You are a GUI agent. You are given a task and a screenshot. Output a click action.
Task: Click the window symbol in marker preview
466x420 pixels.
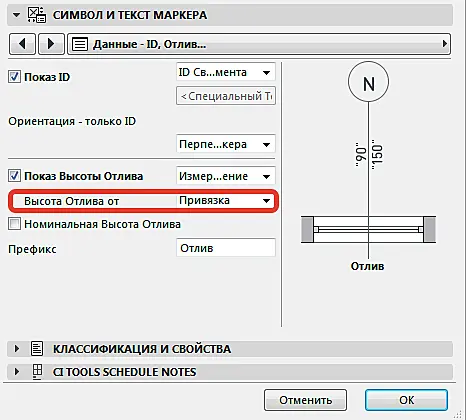(368, 229)
